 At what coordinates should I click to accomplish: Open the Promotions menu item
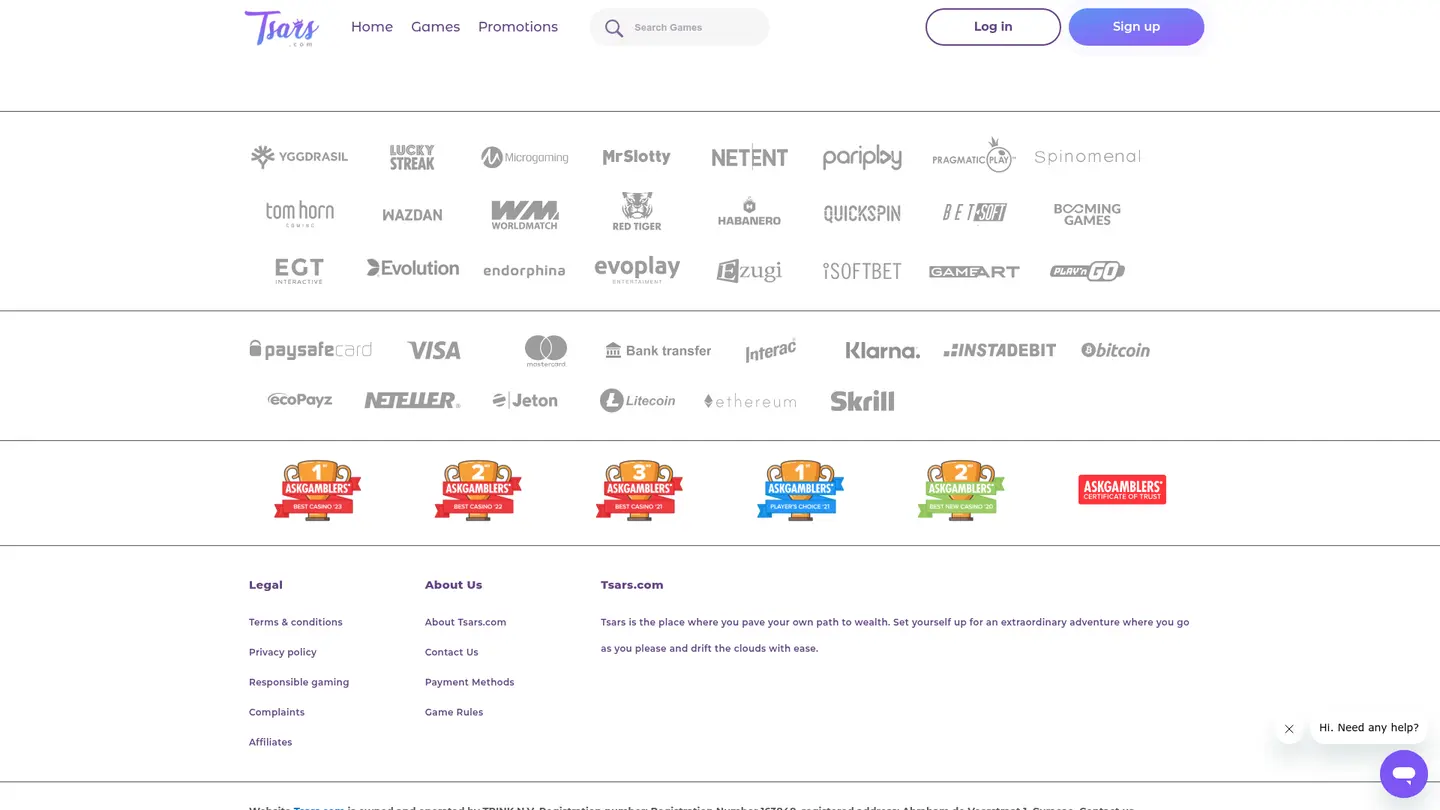518,27
